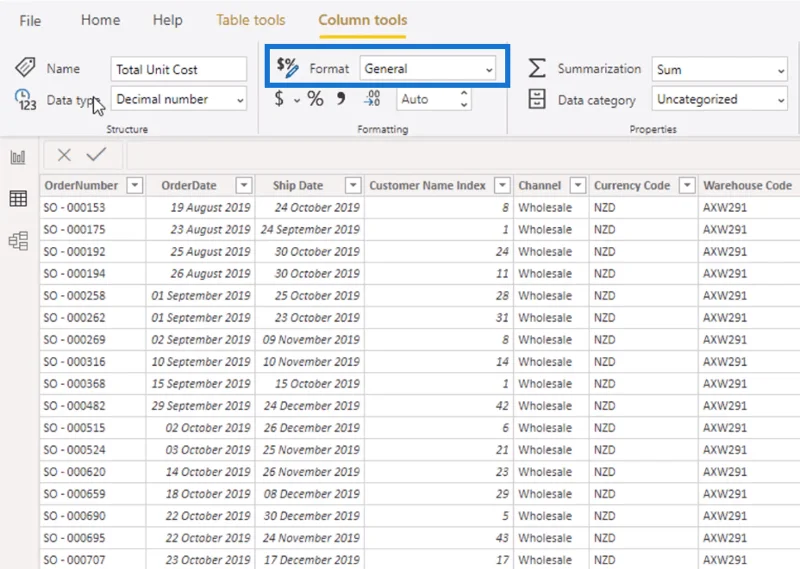Click the decimal places icon
Viewport: 800px width, 569px height.
click(x=372, y=98)
